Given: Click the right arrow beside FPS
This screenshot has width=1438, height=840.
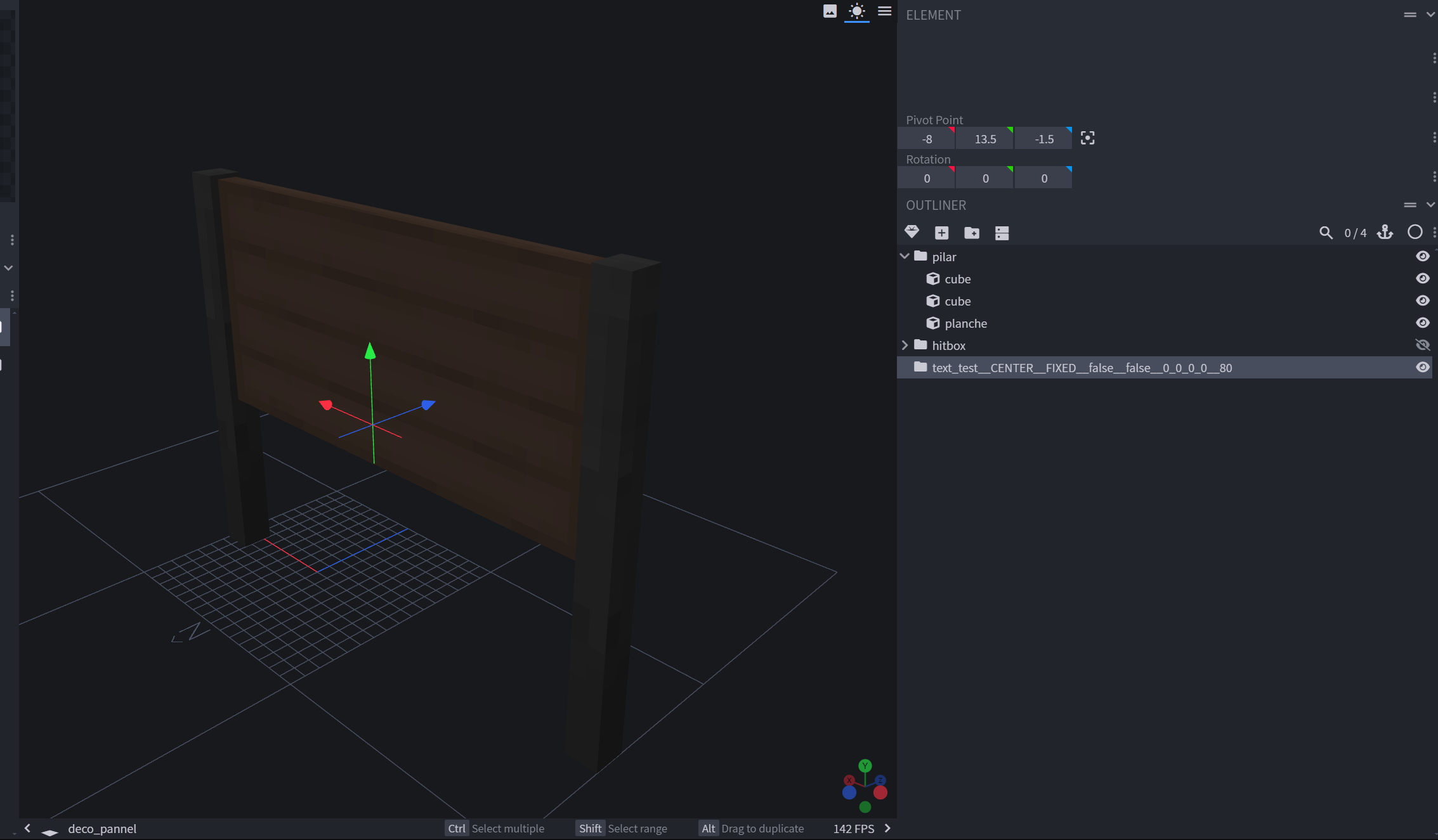Looking at the screenshot, I should coord(887,828).
